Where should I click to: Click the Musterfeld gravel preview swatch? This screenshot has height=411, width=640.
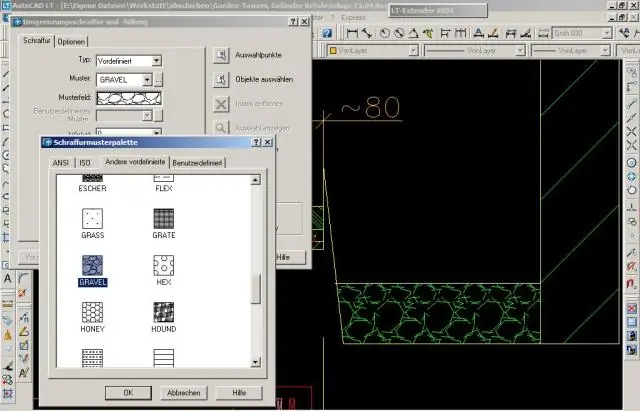[129, 98]
